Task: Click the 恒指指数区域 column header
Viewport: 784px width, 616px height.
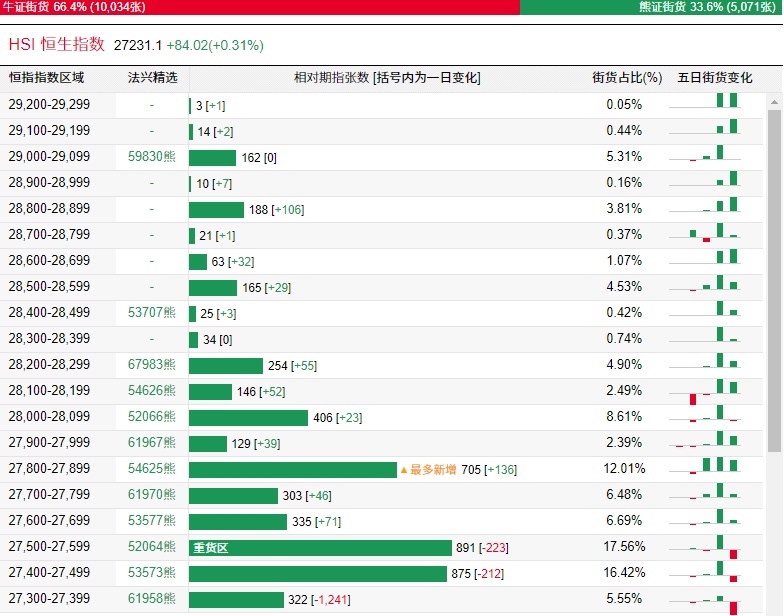Action: pyautogui.click(x=46, y=78)
